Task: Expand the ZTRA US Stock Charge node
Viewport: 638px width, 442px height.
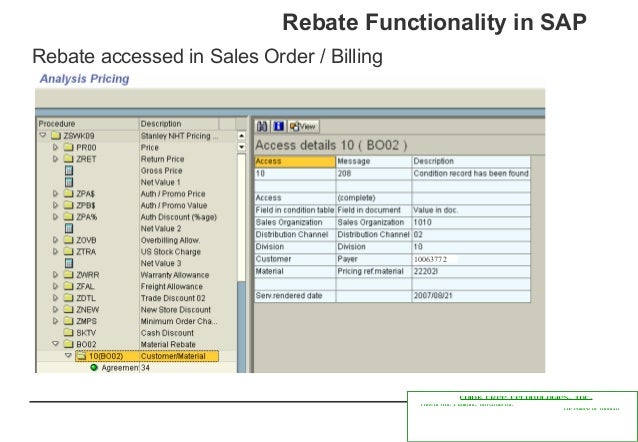Action: 55,252
